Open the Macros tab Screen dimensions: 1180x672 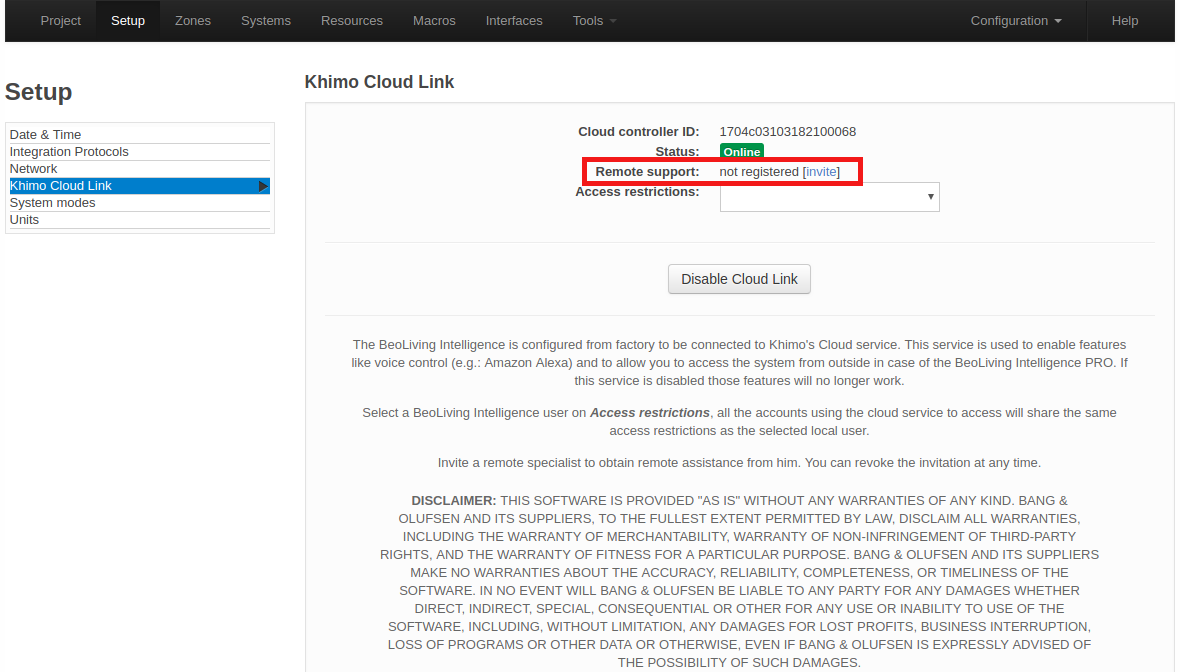(x=434, y=21)
